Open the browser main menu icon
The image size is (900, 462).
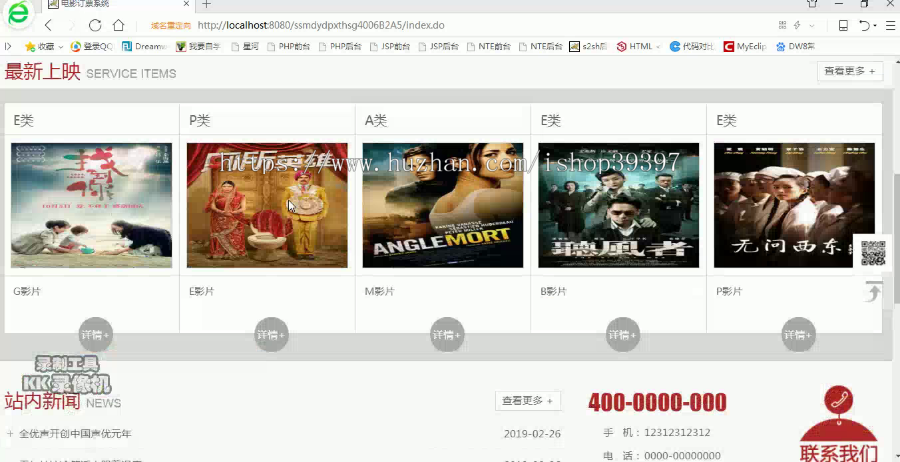(x=890, y=25)
